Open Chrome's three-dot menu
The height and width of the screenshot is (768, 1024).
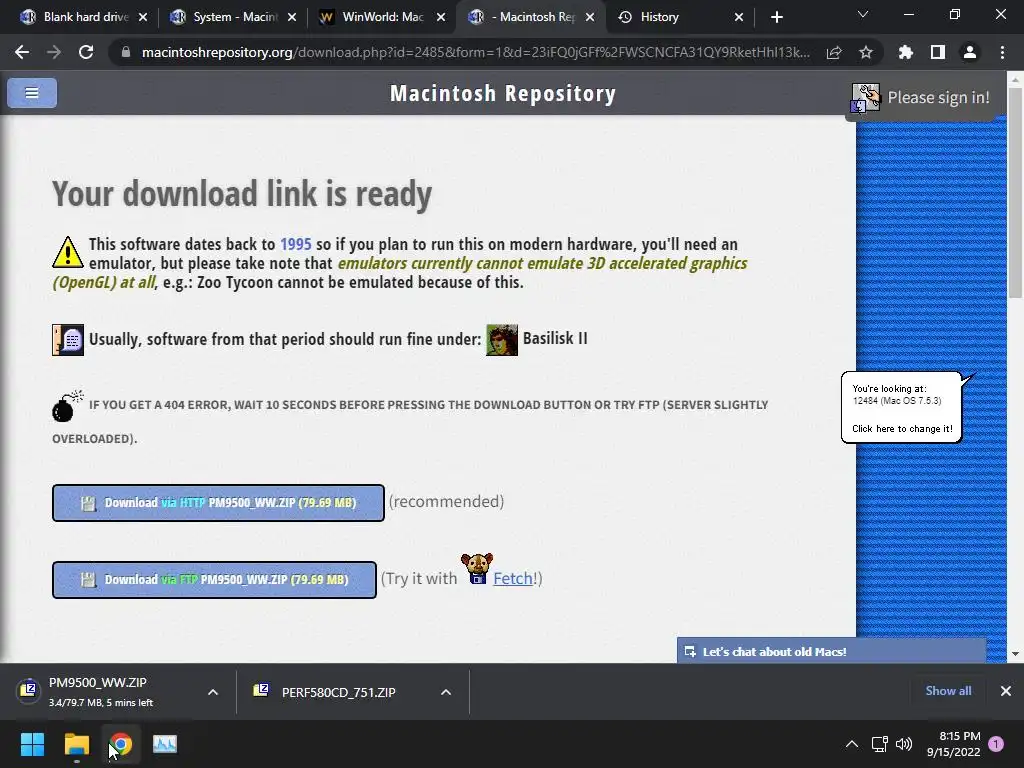point(1002,52)
